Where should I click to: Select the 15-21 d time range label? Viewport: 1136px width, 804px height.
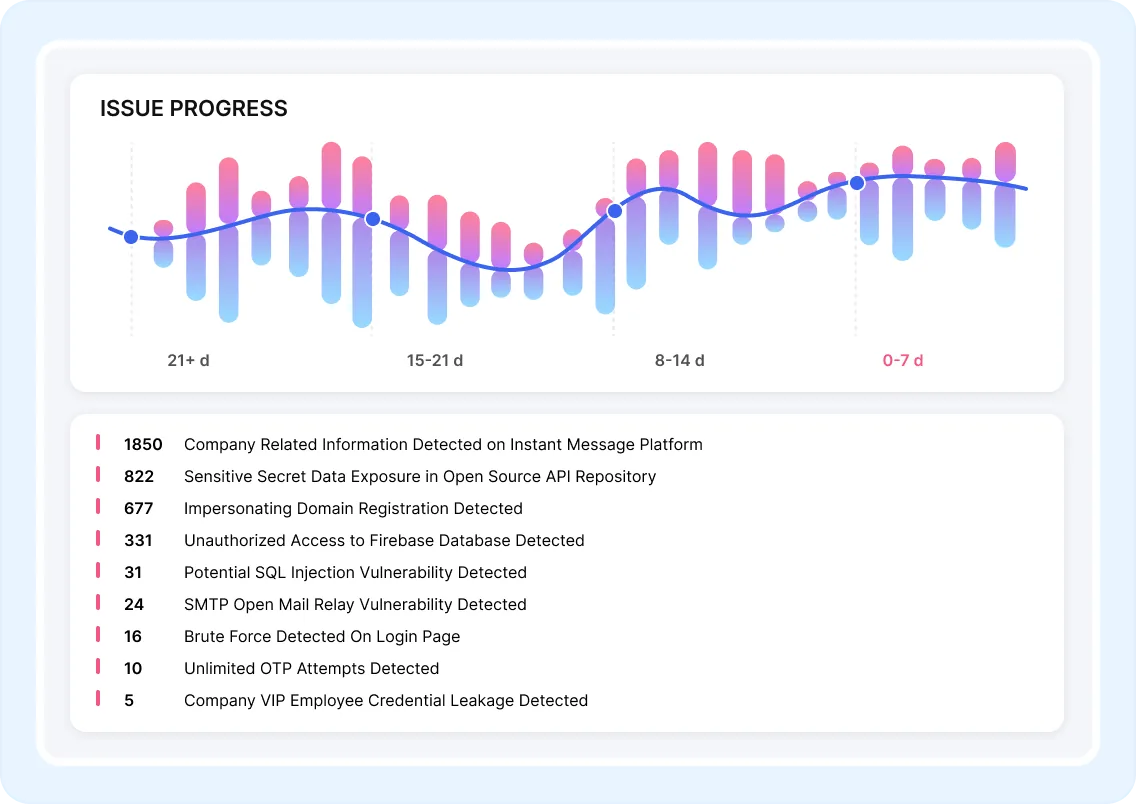point(434,360)
